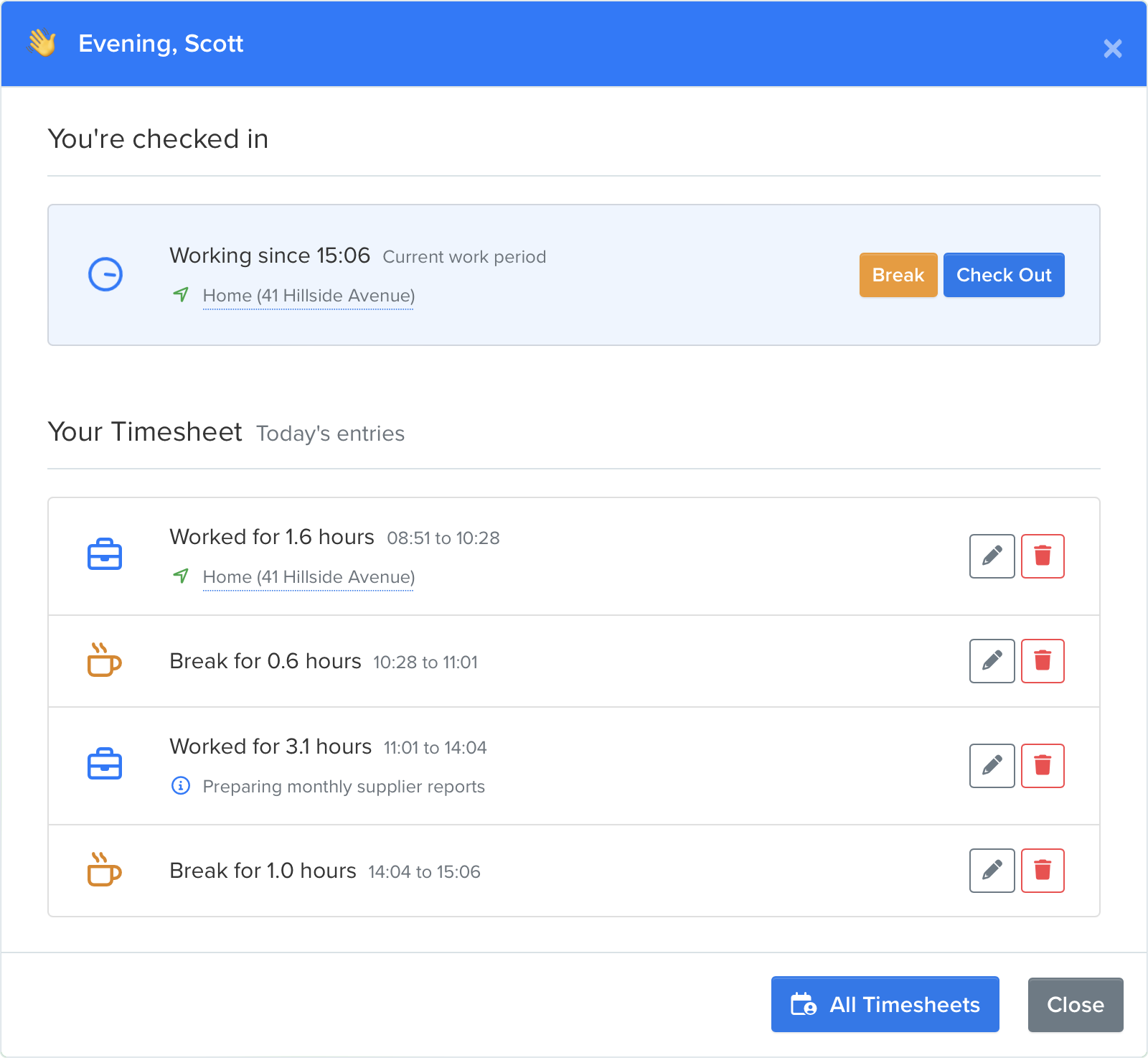Delete the Worked for 1.6 hours entry

pos(1043,556)
